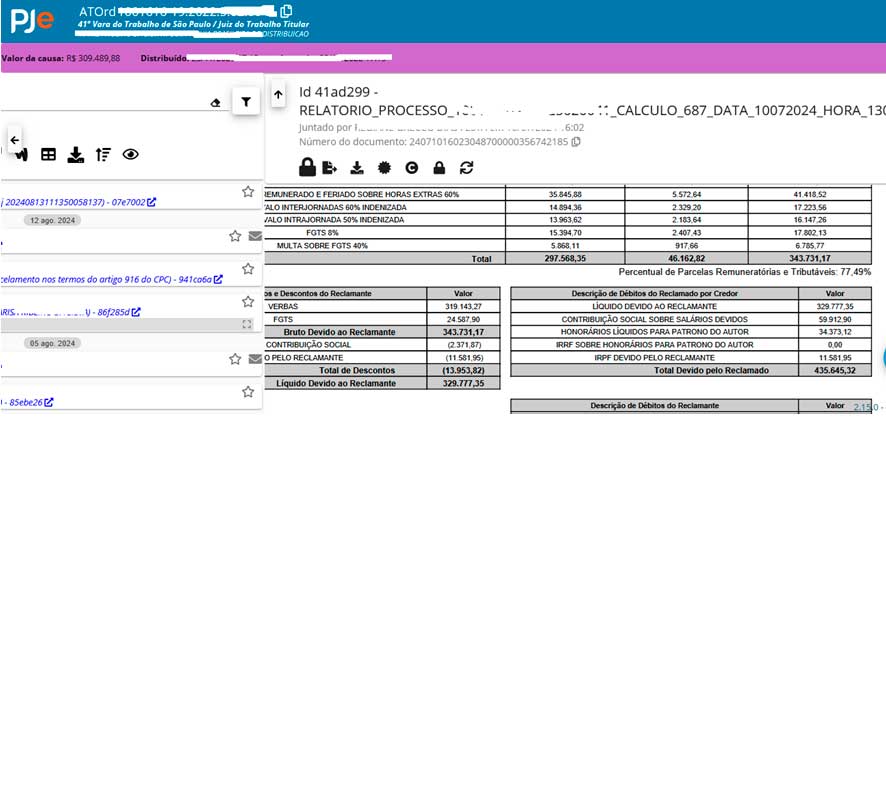Click the Descrição de Débitos do Reclamante header
The height and width of the screenshot is (797, 886).
pyautogui.click(x=654, y=406)
